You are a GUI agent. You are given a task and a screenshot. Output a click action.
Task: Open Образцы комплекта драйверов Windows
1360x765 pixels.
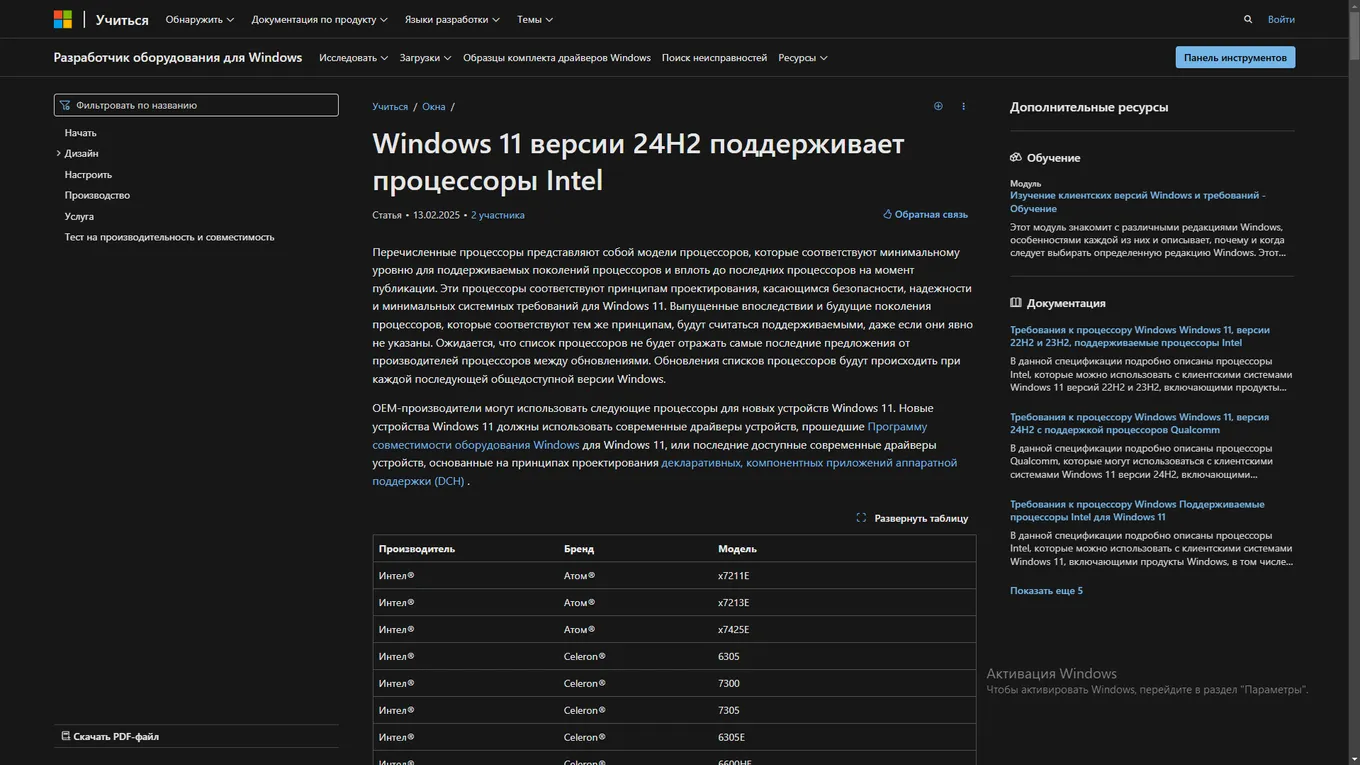557,58
